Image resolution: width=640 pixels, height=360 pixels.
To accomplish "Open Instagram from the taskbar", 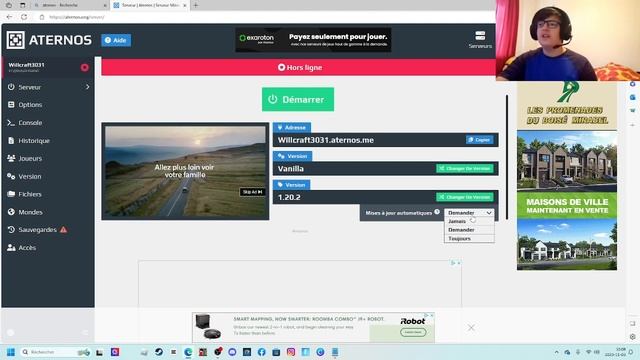I will click(x=291, y=352).
